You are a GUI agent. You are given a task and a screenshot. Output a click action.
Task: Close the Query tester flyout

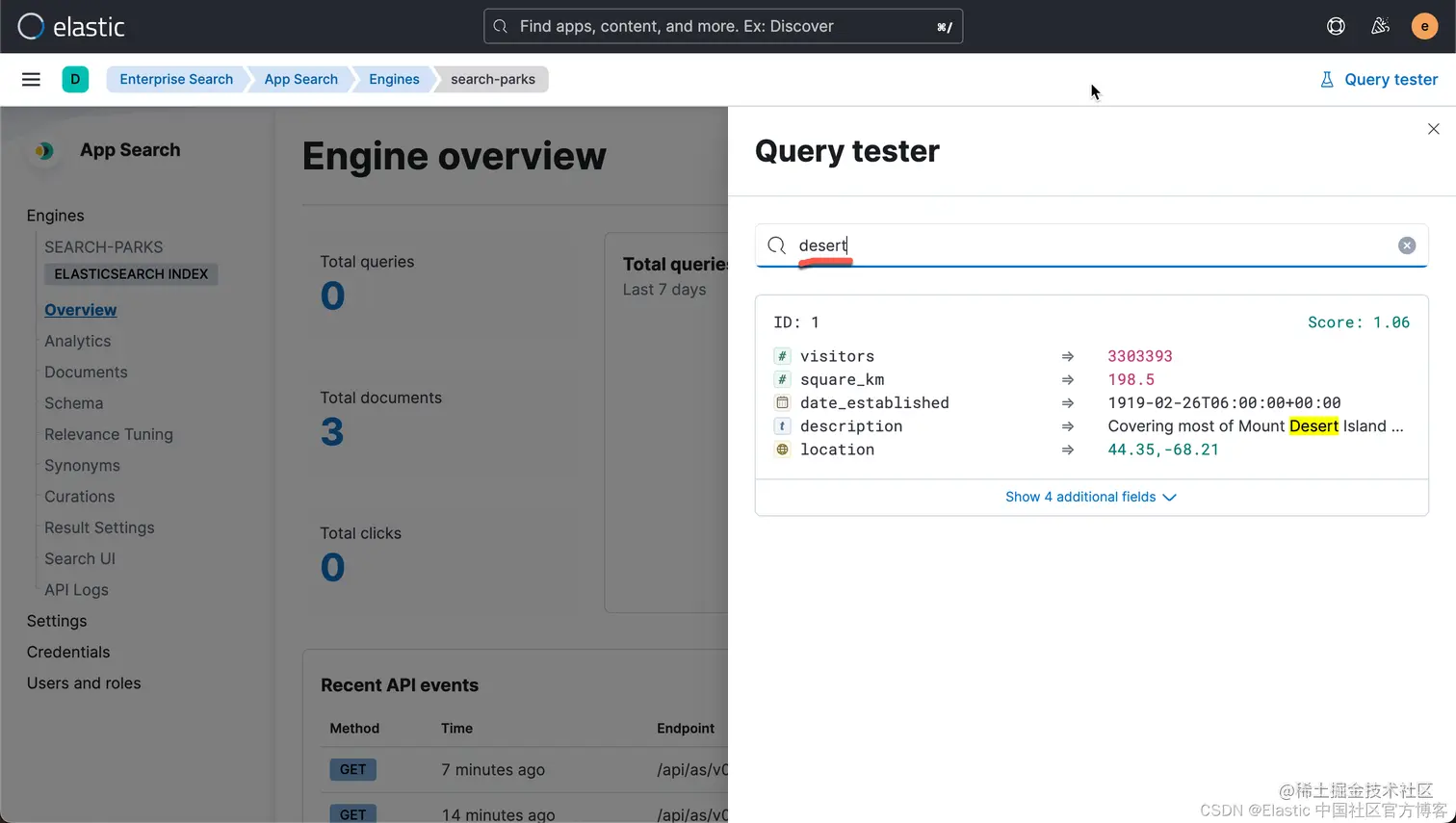click(1433, 129)
